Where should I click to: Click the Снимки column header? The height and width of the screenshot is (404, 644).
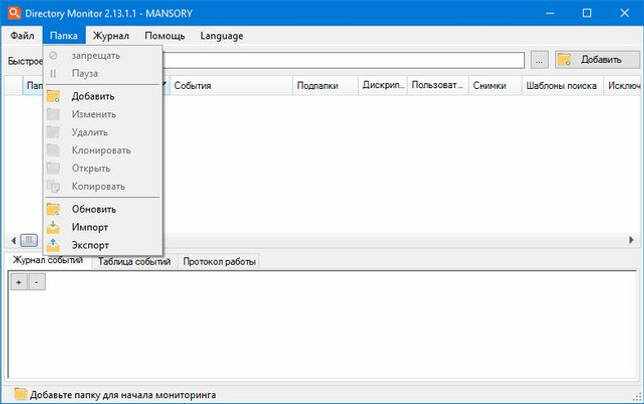coord(495,85)
